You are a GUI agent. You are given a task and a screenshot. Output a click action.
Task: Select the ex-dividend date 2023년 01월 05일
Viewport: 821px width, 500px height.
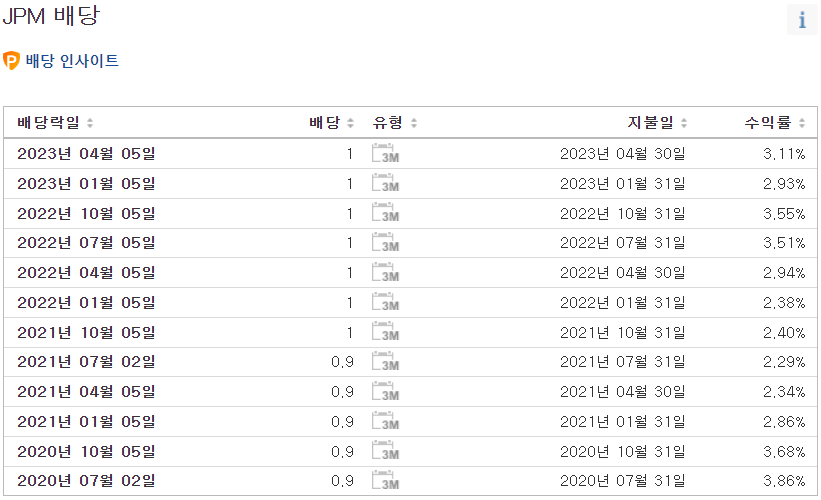86,183
